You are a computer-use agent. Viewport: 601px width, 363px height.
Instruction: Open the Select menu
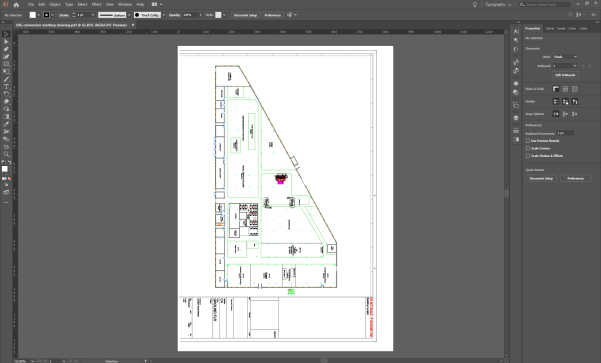pyautogui.click(x=82, y=5)
